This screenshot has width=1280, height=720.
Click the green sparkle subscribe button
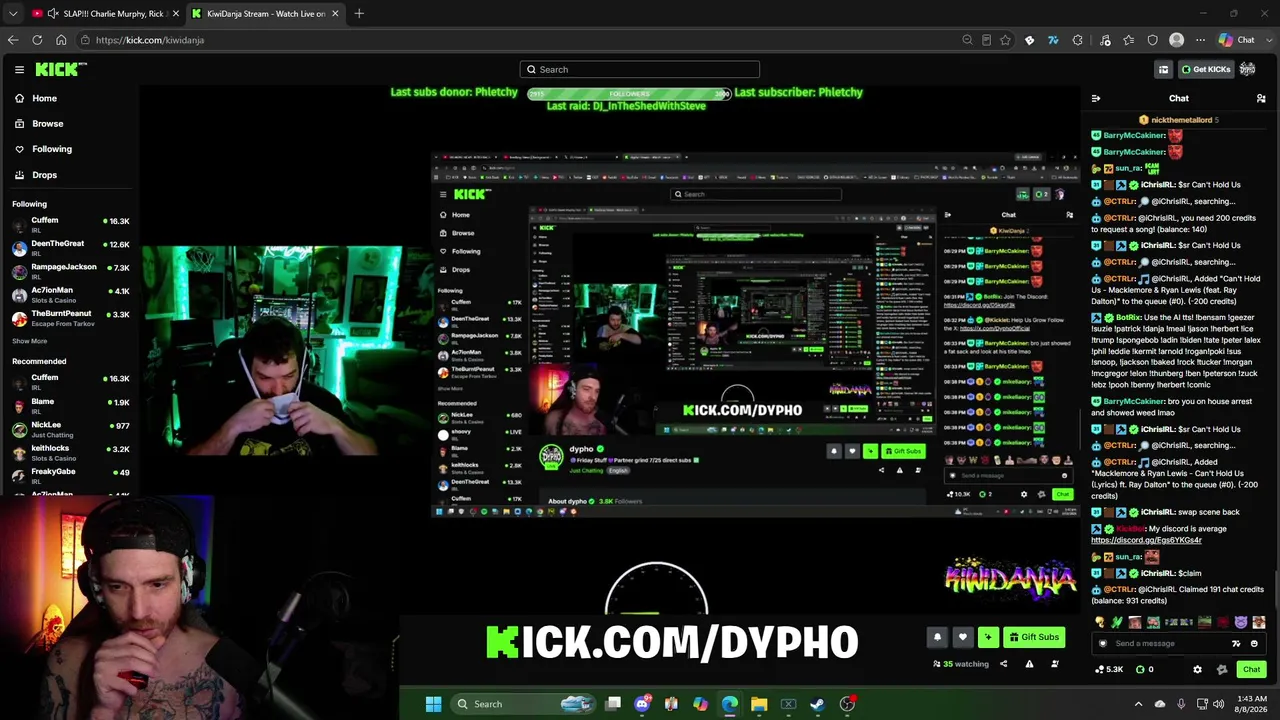pos(988,637)
